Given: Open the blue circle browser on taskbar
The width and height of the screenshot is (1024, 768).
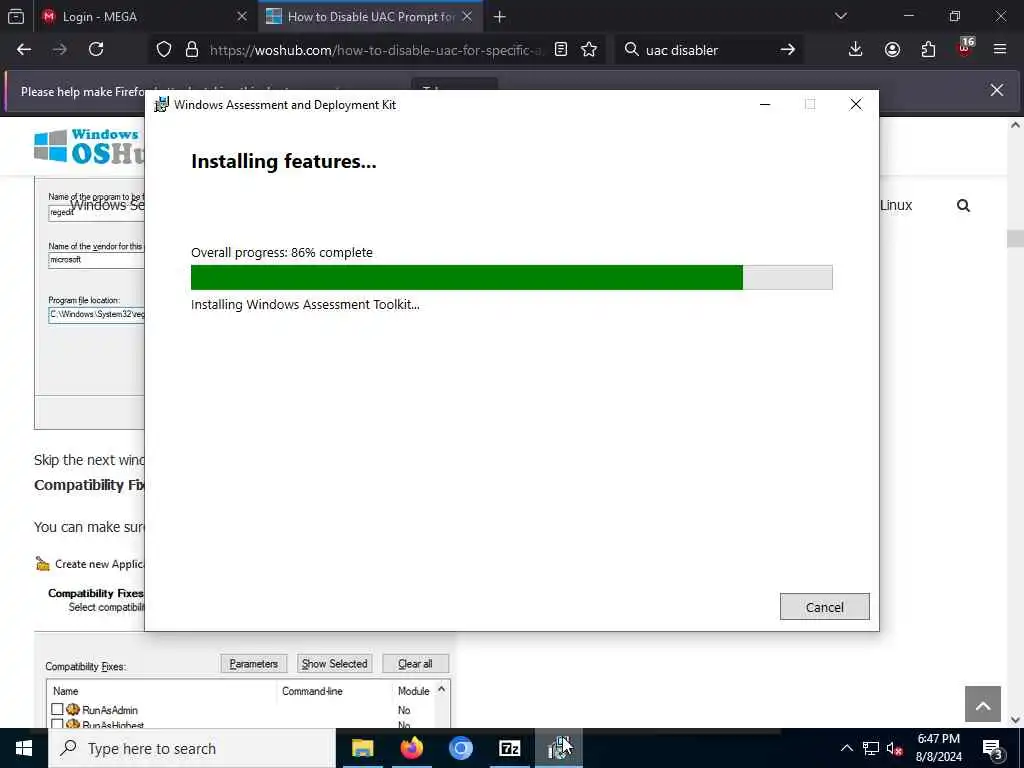Looking at the screenshot, I should coord(460,748).
